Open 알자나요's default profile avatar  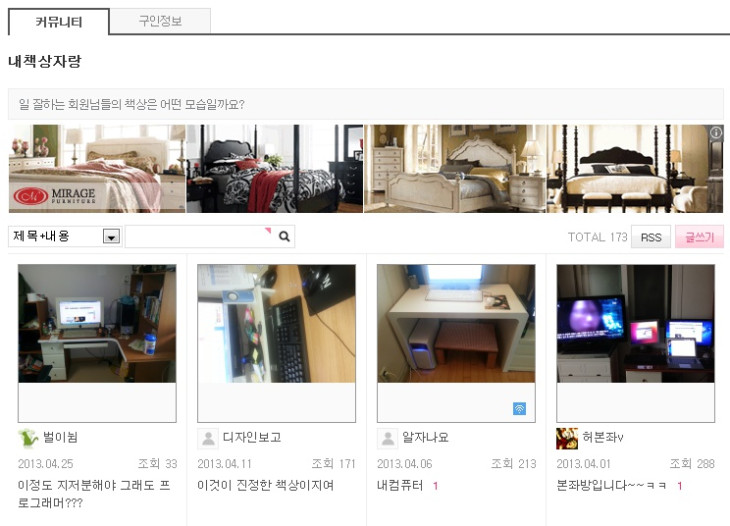[x=388, y=438]
